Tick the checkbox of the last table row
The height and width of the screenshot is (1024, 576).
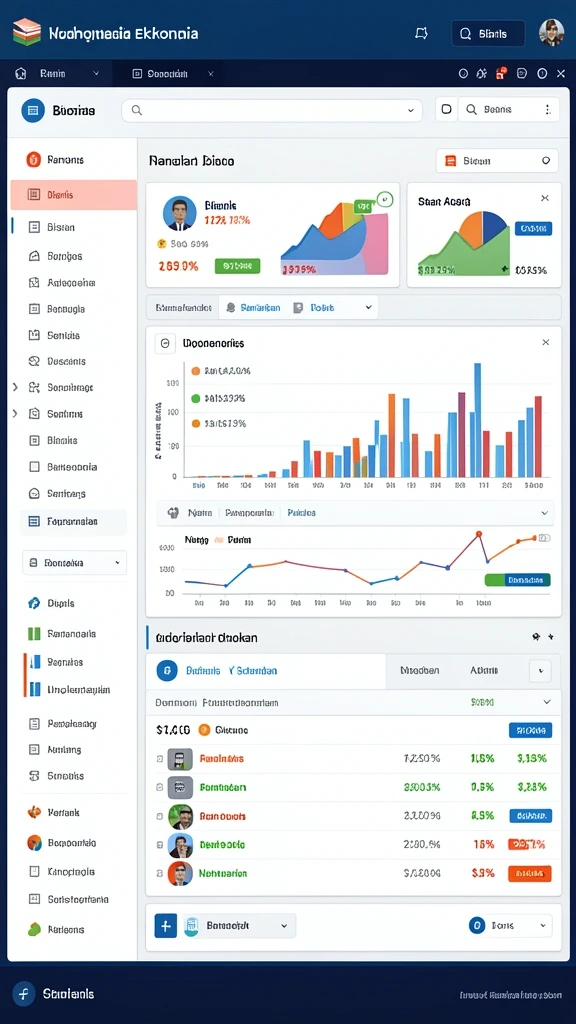[160, 873]
